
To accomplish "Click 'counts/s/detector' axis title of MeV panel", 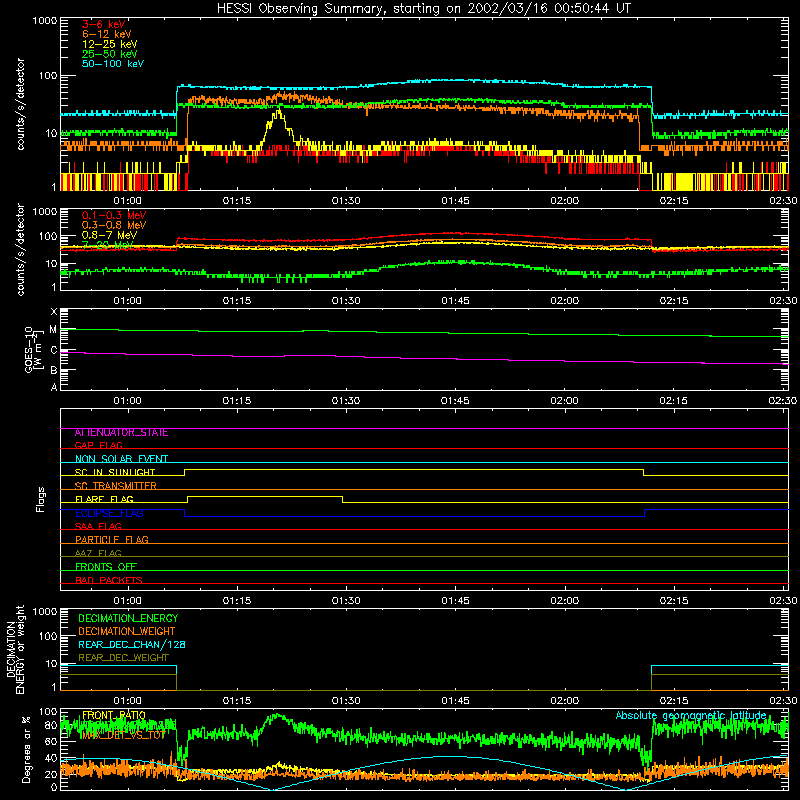I will [20, 249].
